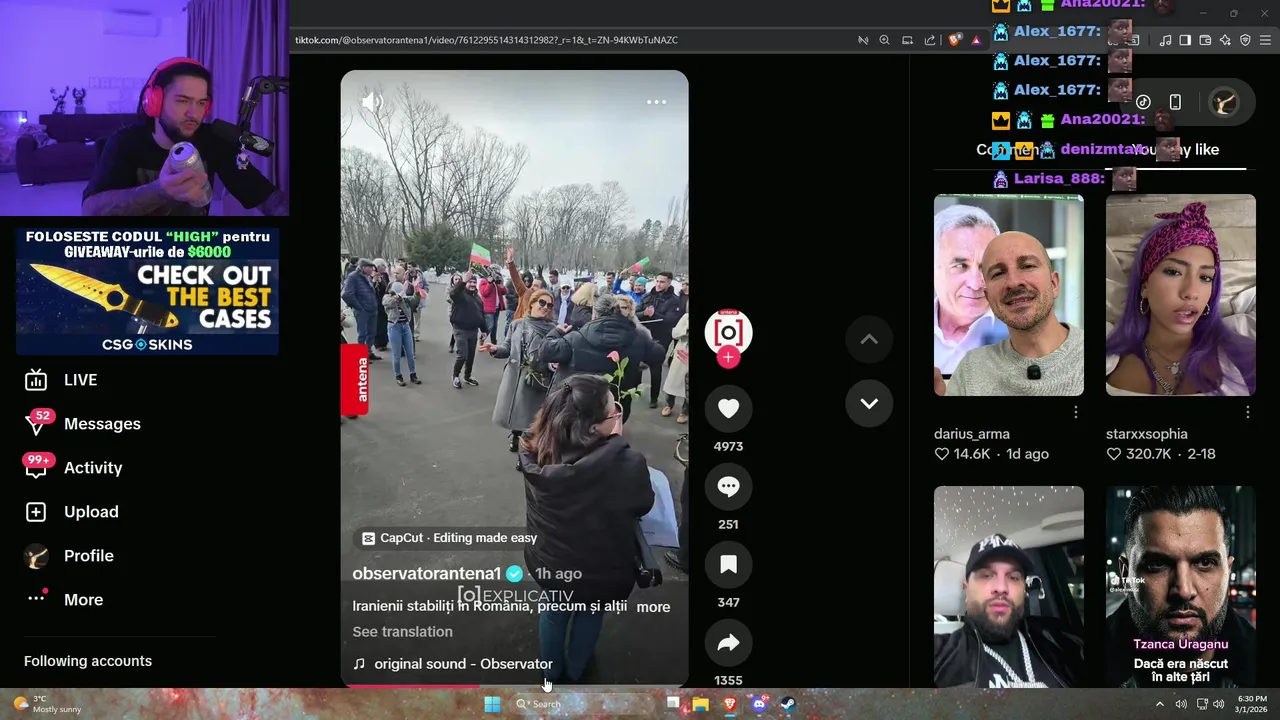Screen dimensions: 1280x720
Task: Expand caption by clicking "more"
Action: pyautogui.click(x=653, y=607)
